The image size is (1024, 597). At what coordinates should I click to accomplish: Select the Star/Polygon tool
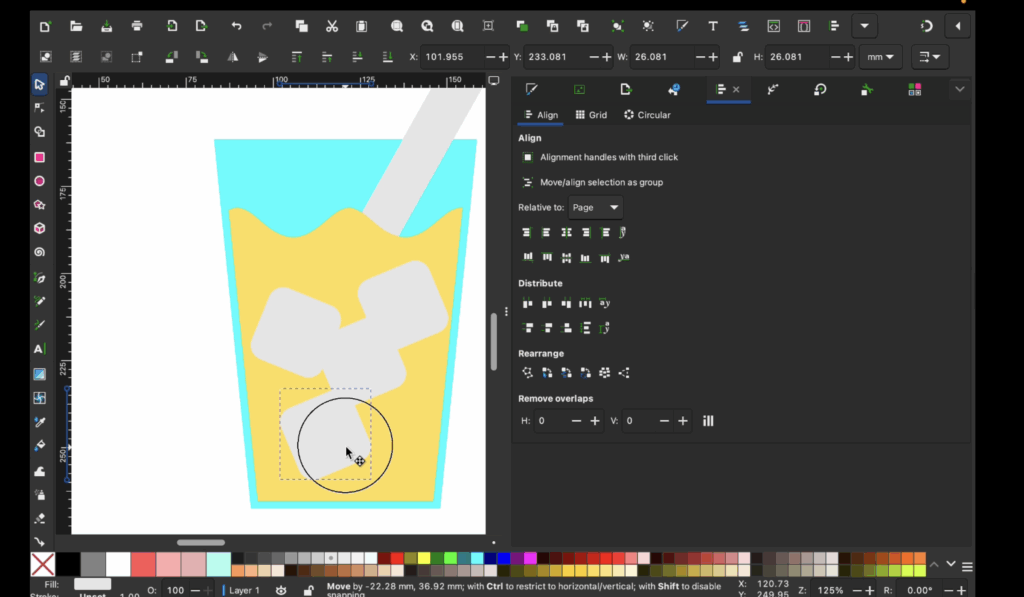[39, 204]
